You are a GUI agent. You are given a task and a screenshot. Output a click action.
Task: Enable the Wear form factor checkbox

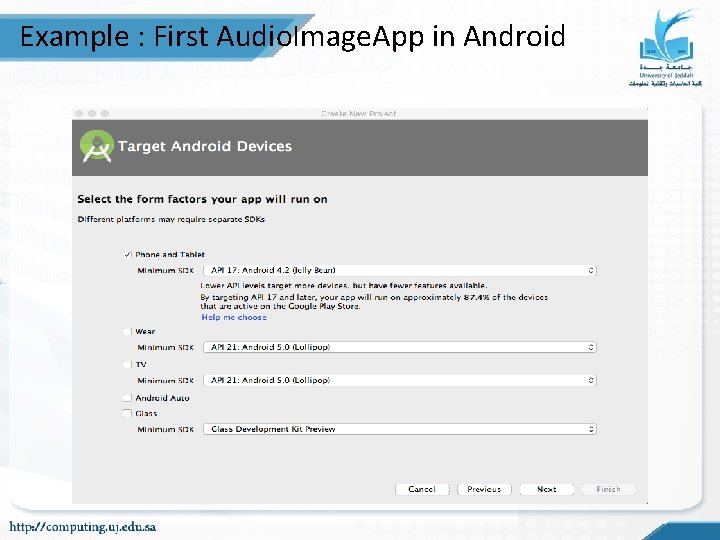[x=127, y=332]
